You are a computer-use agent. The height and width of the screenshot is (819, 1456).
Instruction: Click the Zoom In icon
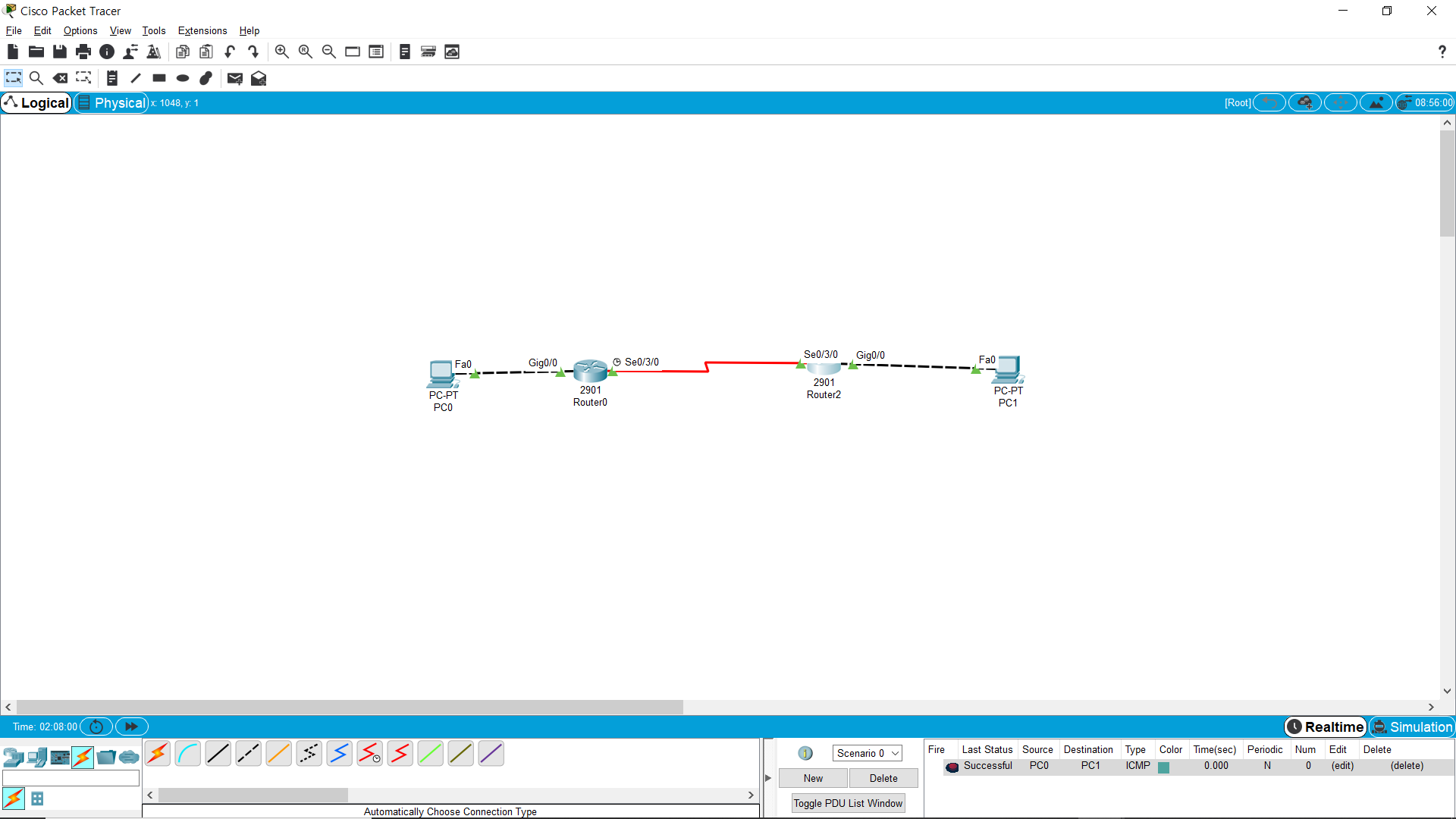tap(281, 52)
